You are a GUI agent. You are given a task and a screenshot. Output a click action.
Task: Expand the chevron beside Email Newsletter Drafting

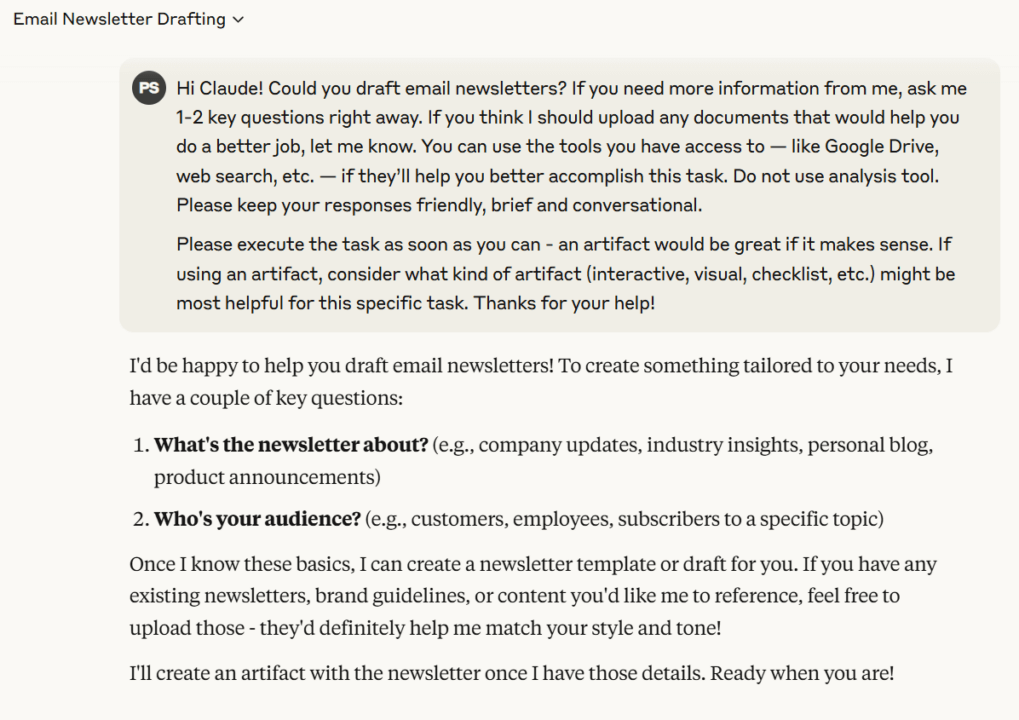pyautogui.click(x=238, y=19)
